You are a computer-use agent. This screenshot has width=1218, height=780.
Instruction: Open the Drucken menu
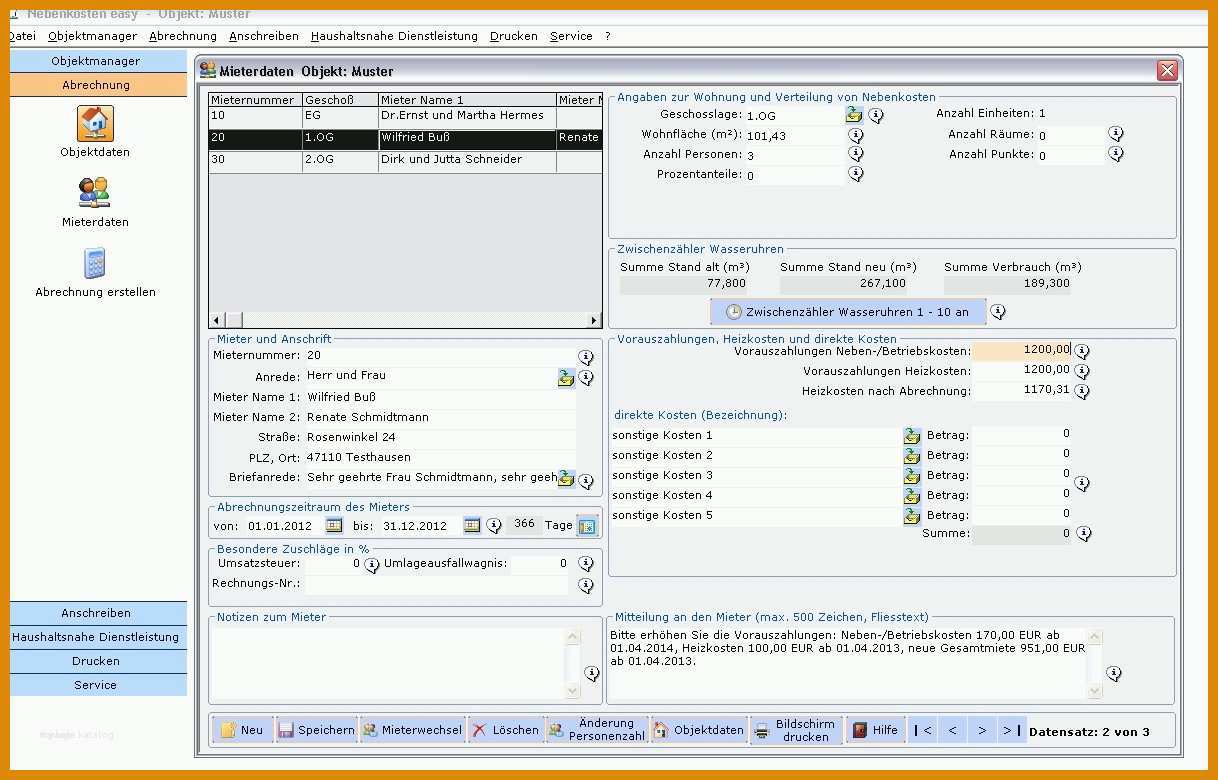[x=514, y=36]
